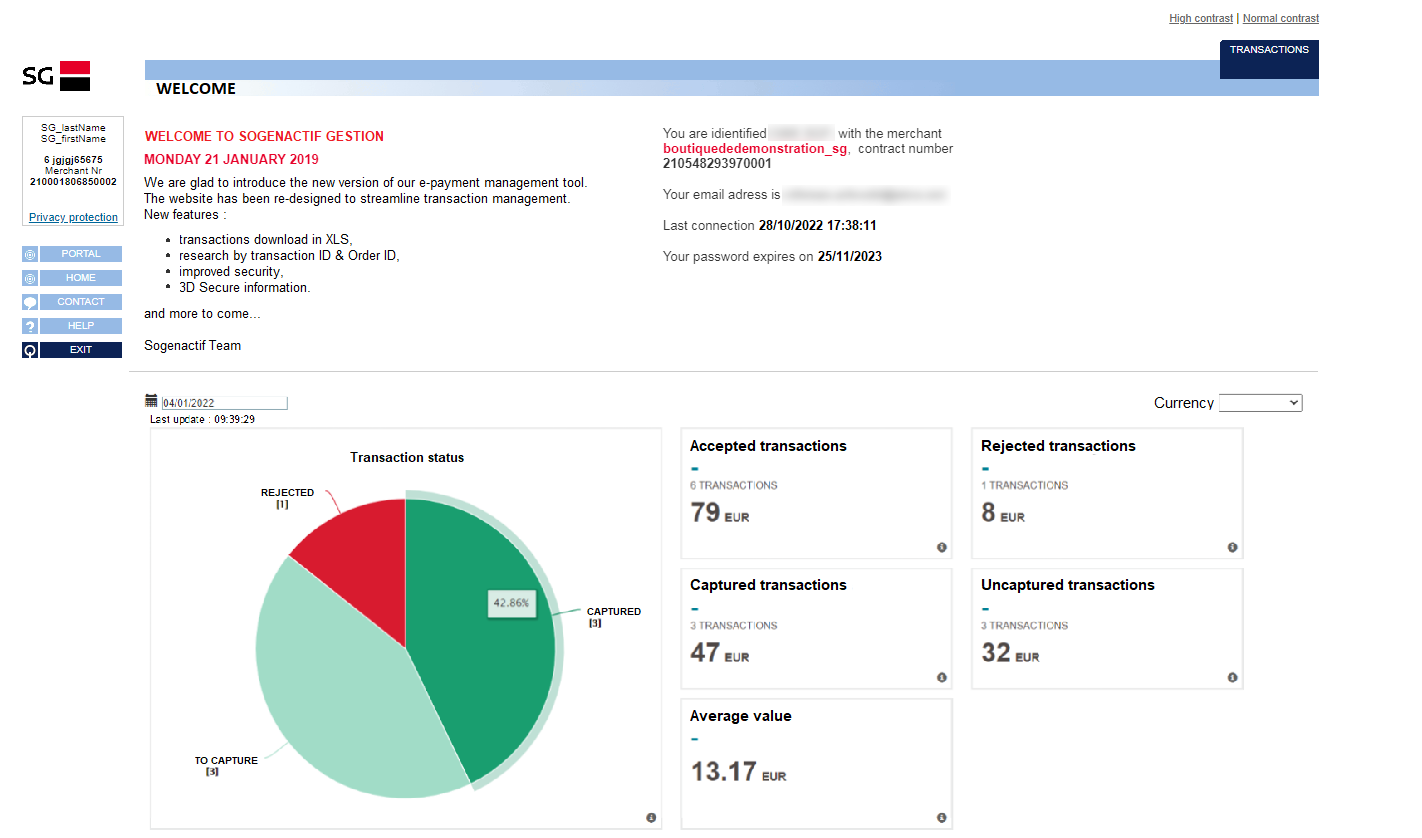Viewport: 1422px width, 838px height.
Task: Switch to High contrast mode
Action: point(1201,18)
